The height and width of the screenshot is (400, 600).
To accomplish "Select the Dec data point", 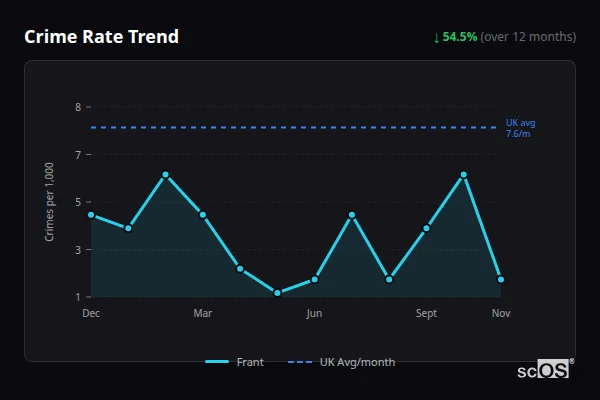I will tap(91, 215).
